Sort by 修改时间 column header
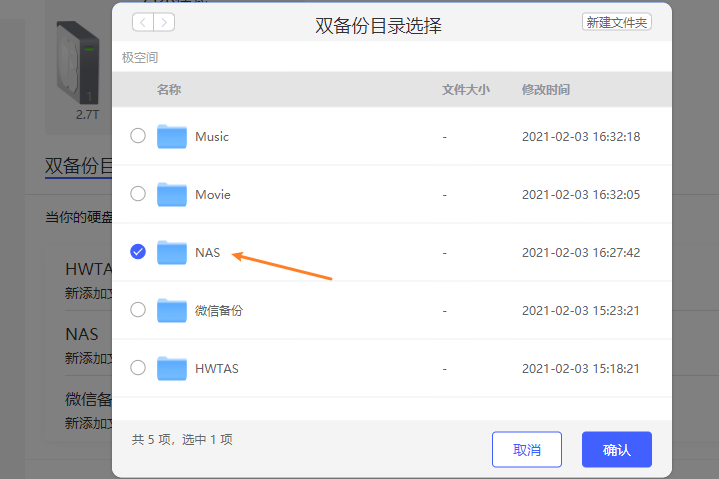The height and width of the screenshot is (479, 719). click(x=545, y=90)
